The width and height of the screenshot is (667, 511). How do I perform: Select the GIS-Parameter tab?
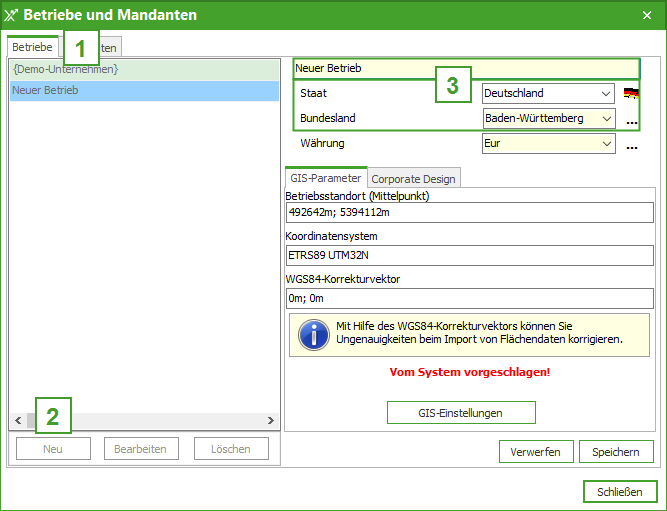point(325,178)
